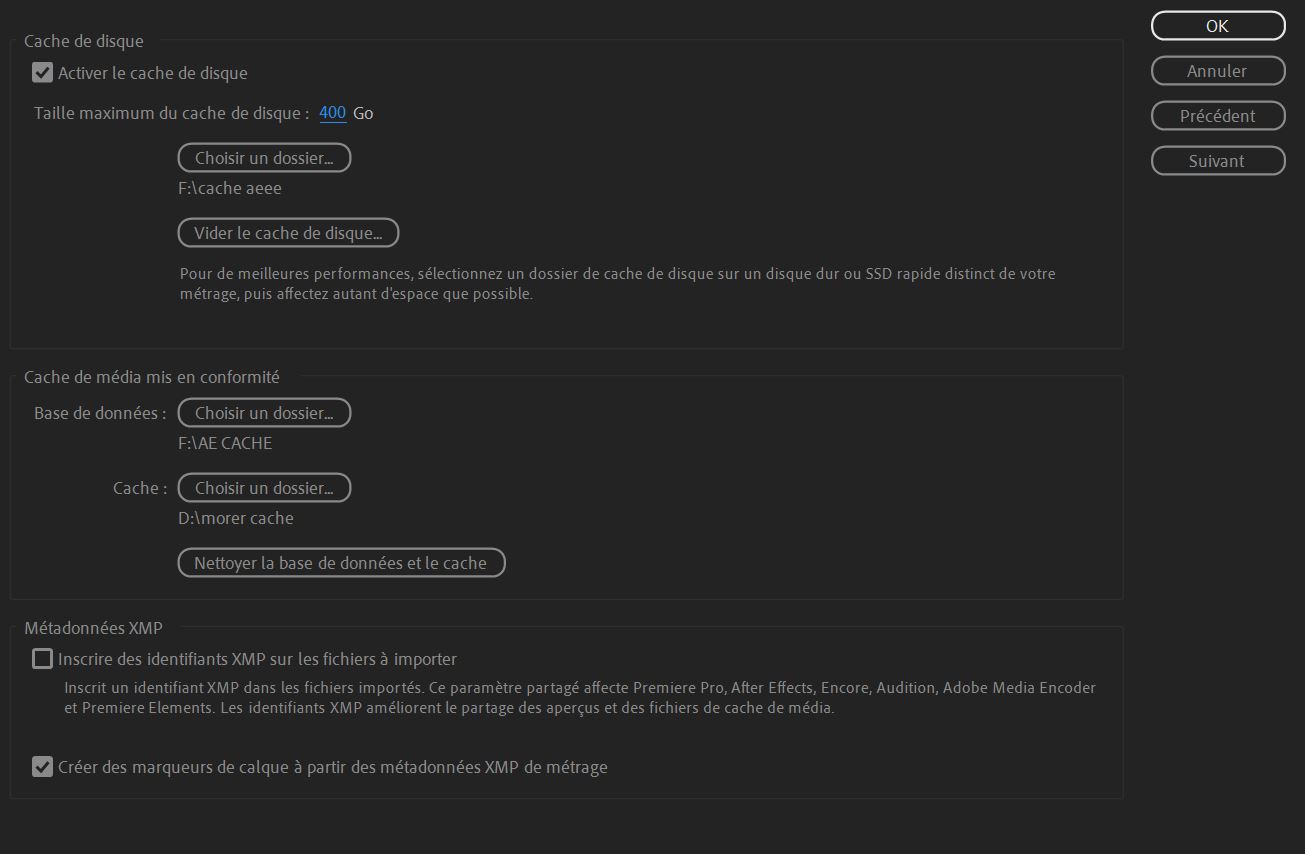Enable Inscrire des identifiants XMP checkbox
Image resolution: width=1305 pixels, height=854 pixels.
(x=42, y=659)
